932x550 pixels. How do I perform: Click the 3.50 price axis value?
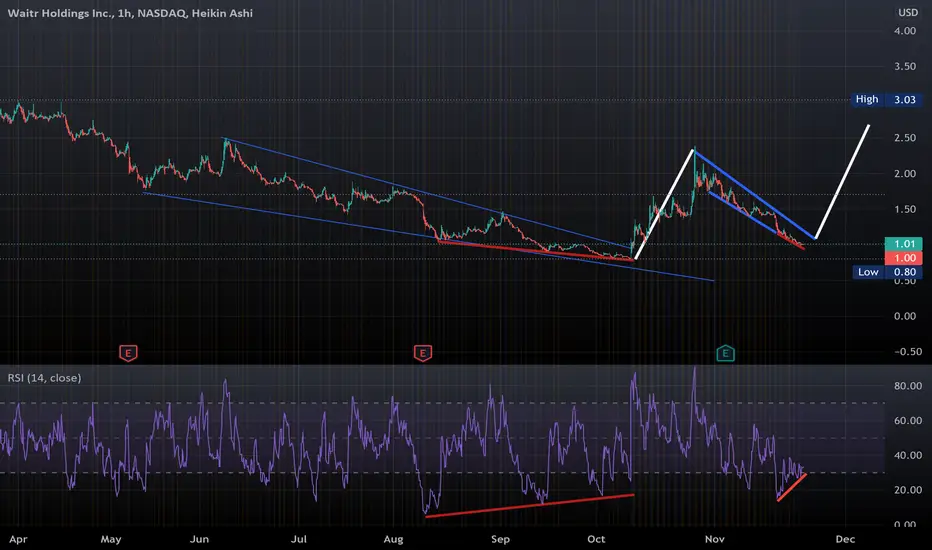905,67
